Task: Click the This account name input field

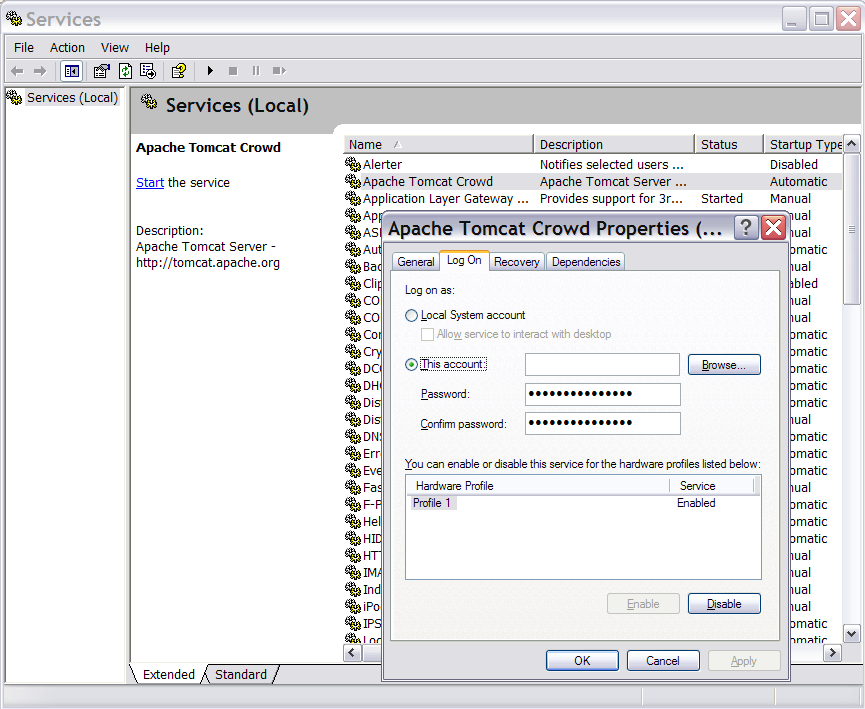Action: tap(602, 365)
